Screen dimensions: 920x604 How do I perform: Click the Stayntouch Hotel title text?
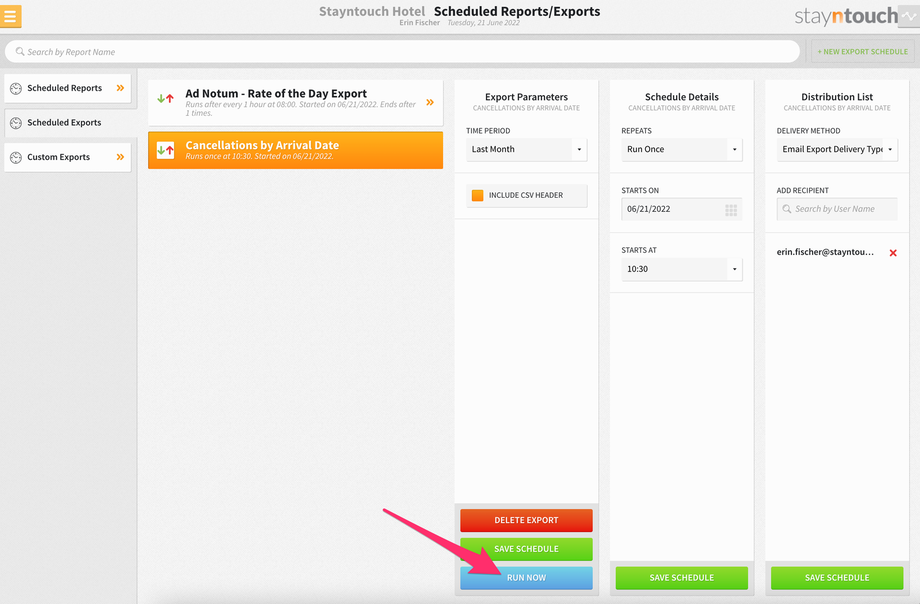pos(372,12)
